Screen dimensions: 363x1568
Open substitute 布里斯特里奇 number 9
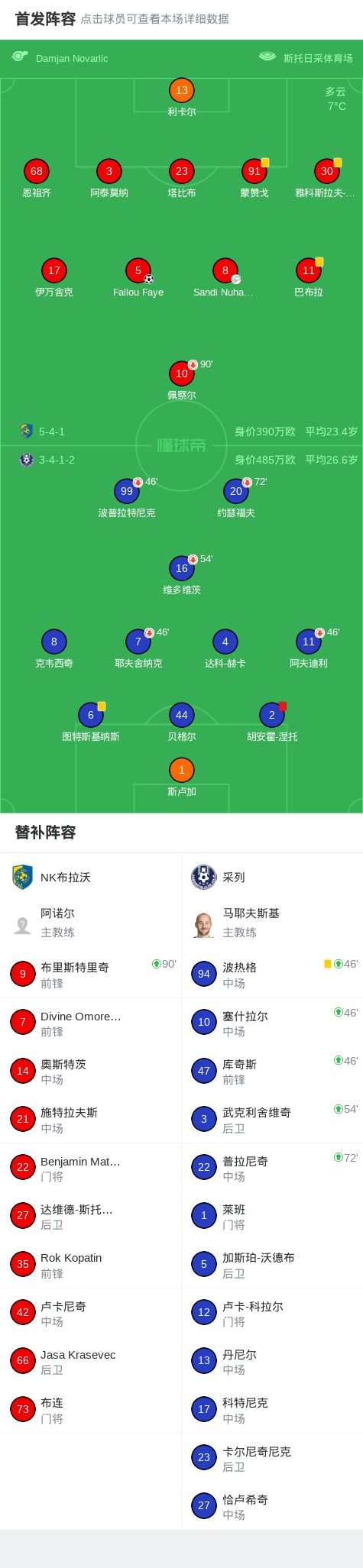(x=91, y=974)
